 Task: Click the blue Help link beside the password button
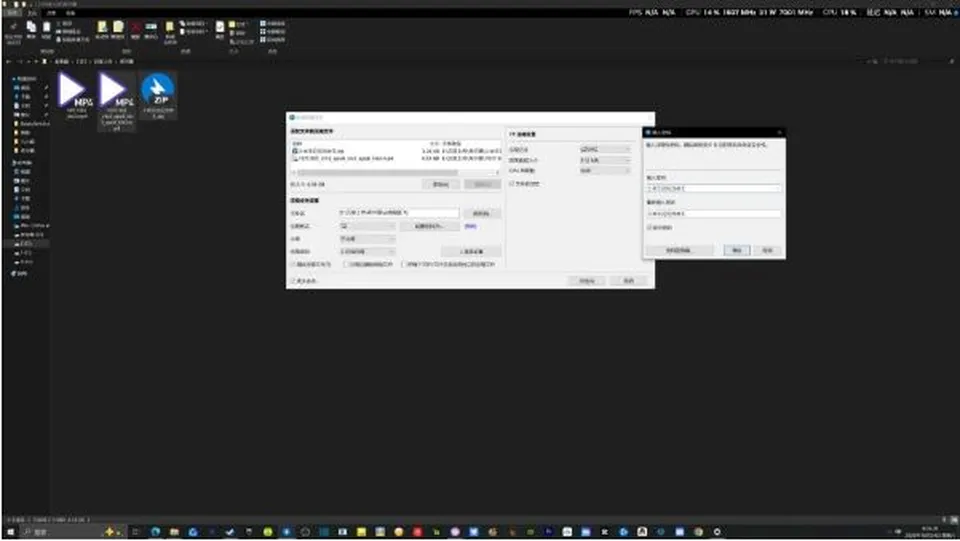[470, 226]
